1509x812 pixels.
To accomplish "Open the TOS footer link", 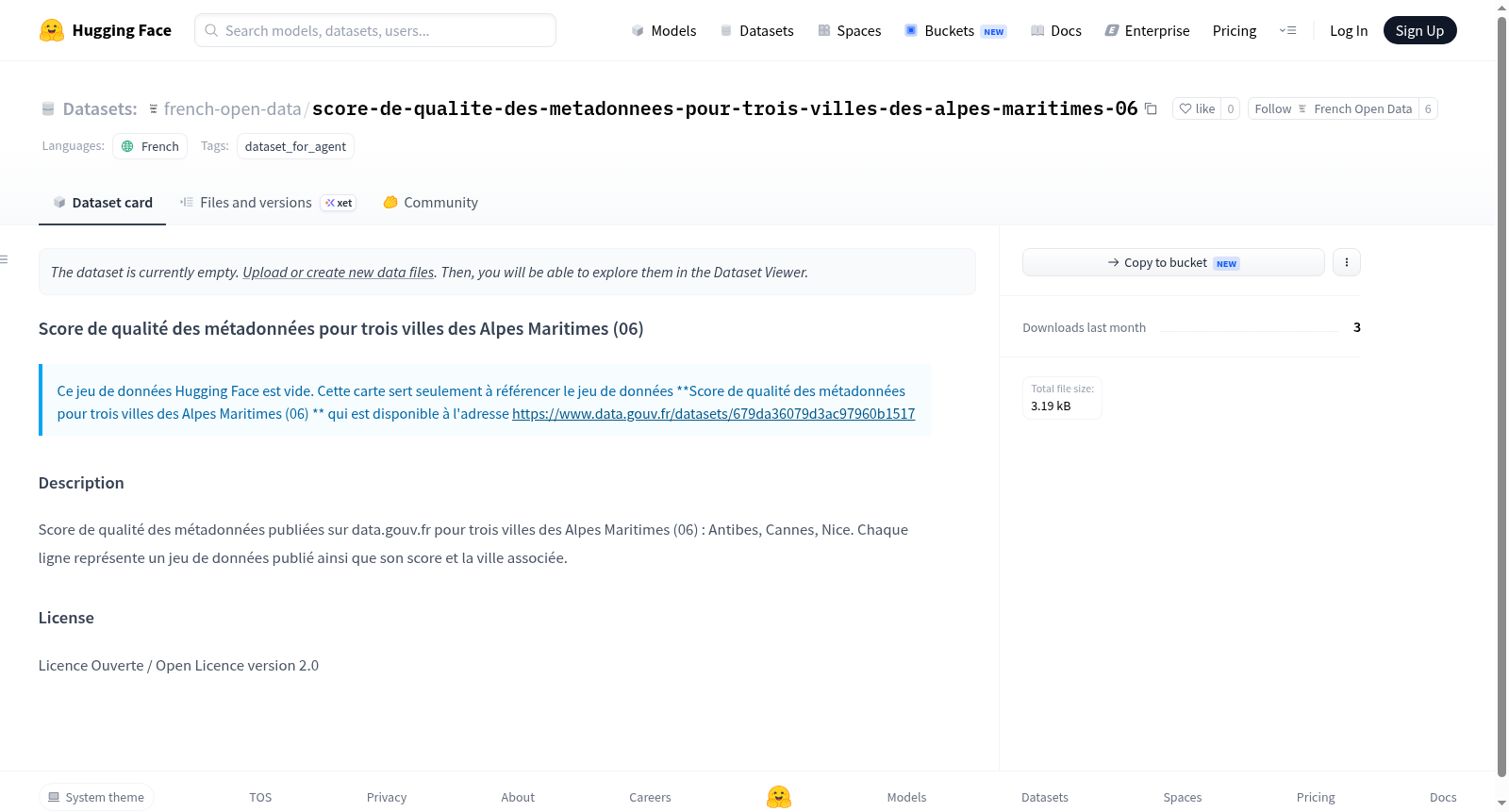I will 260,797.
